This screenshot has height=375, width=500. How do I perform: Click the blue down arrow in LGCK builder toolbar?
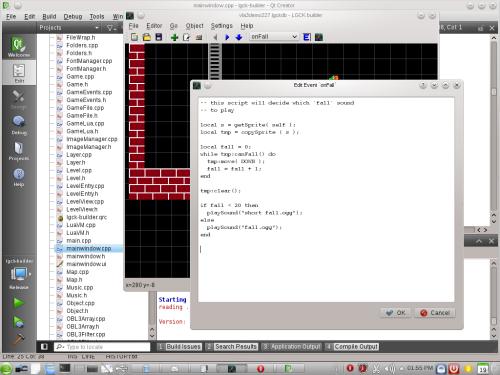coord(239,37)
